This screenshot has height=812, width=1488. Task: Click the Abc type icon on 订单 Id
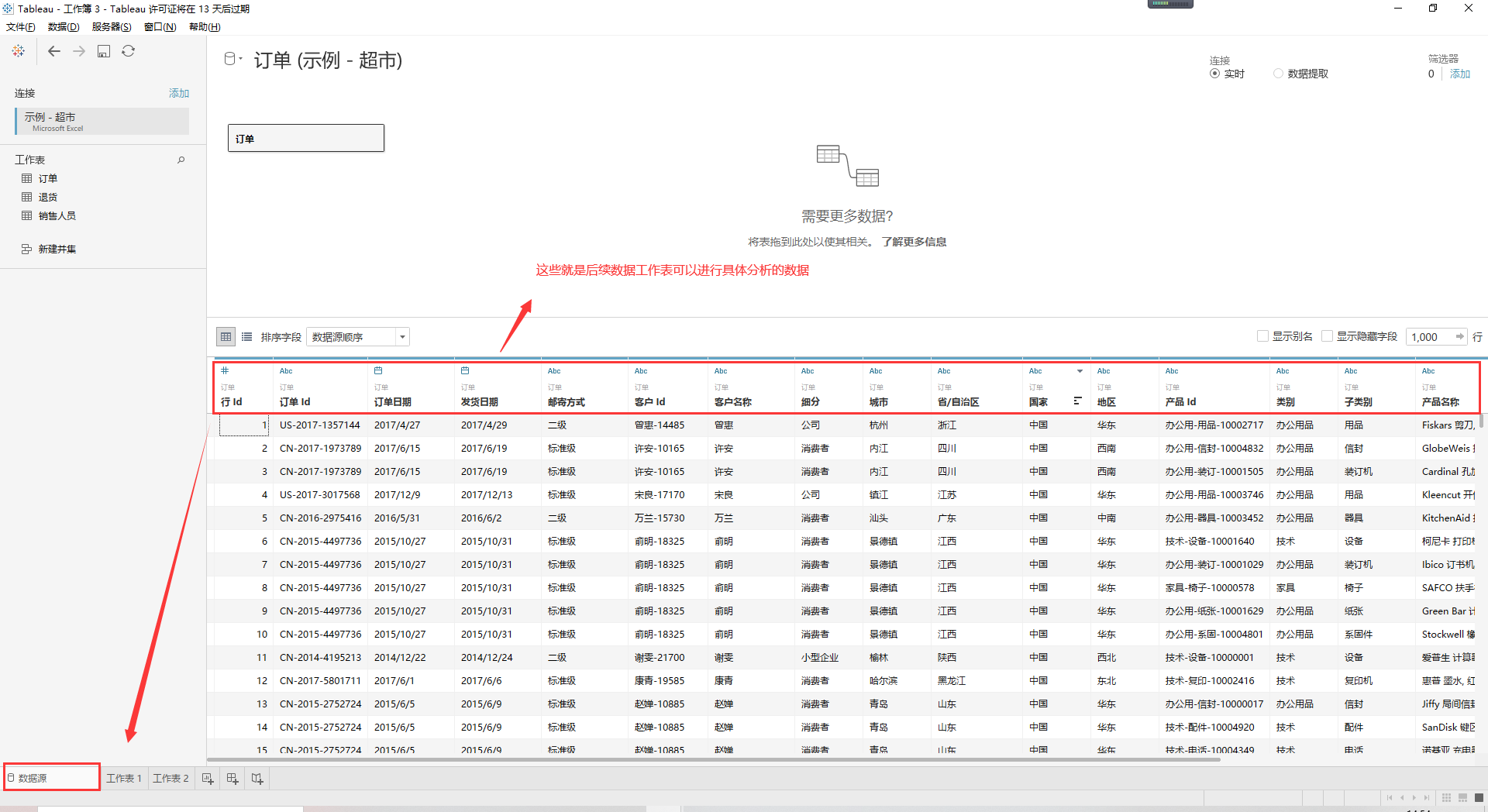286,370
